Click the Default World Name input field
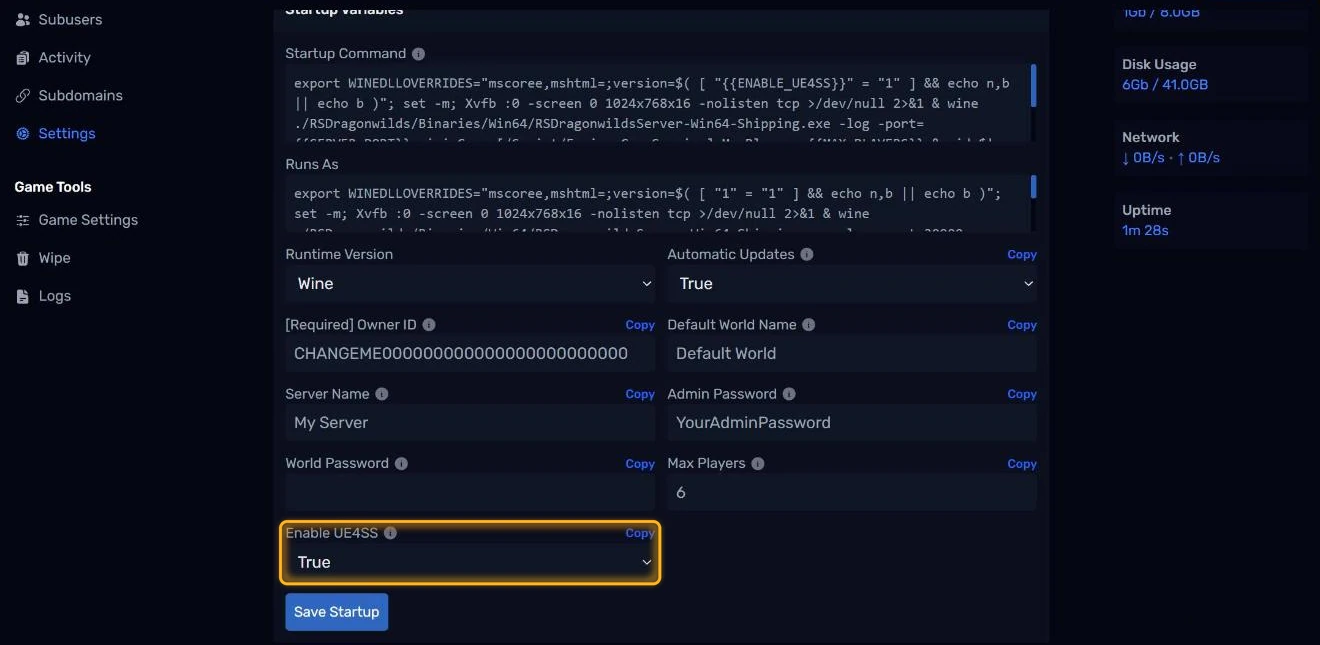 [852, 353]
